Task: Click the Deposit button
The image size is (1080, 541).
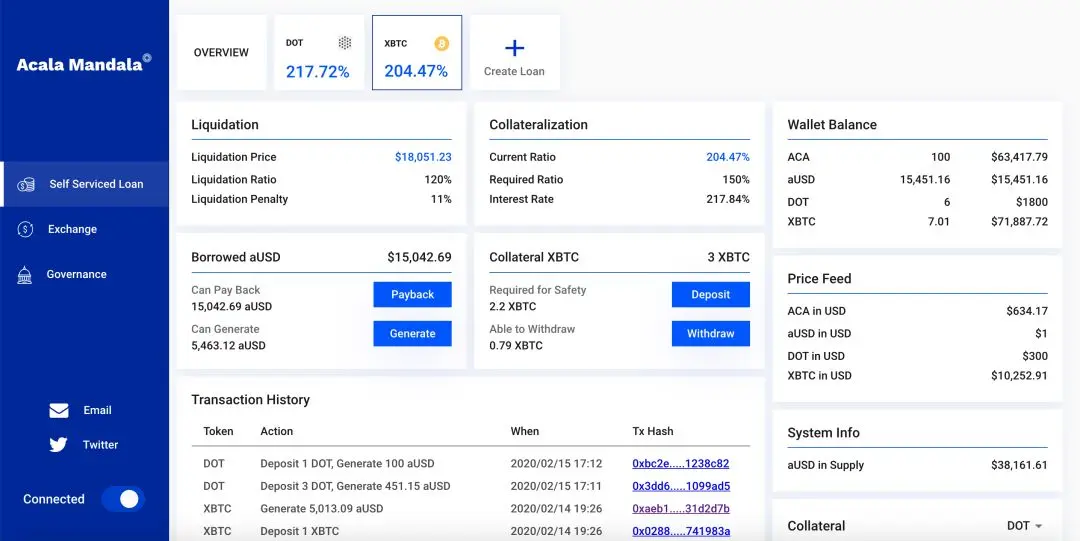Action: [x=711, y=294]
